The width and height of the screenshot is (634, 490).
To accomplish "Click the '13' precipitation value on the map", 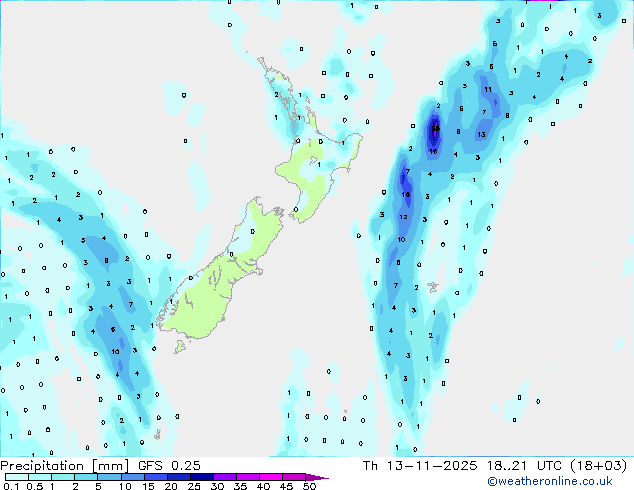I will point(481,134).
